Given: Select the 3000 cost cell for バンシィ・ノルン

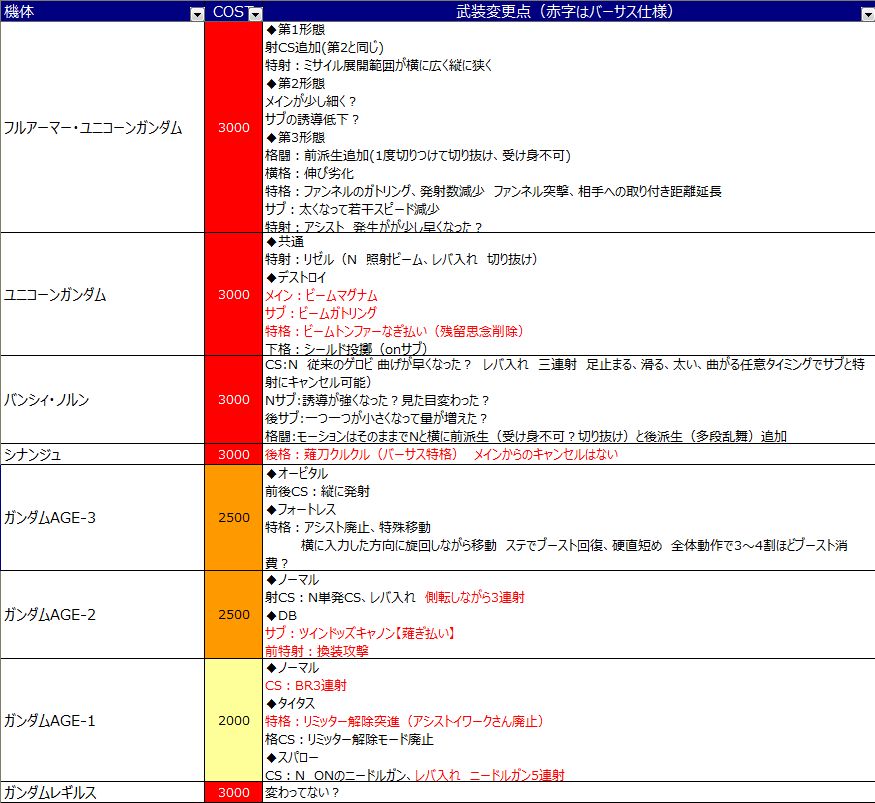Looking at the screenshot, I should tap(234, 400).
